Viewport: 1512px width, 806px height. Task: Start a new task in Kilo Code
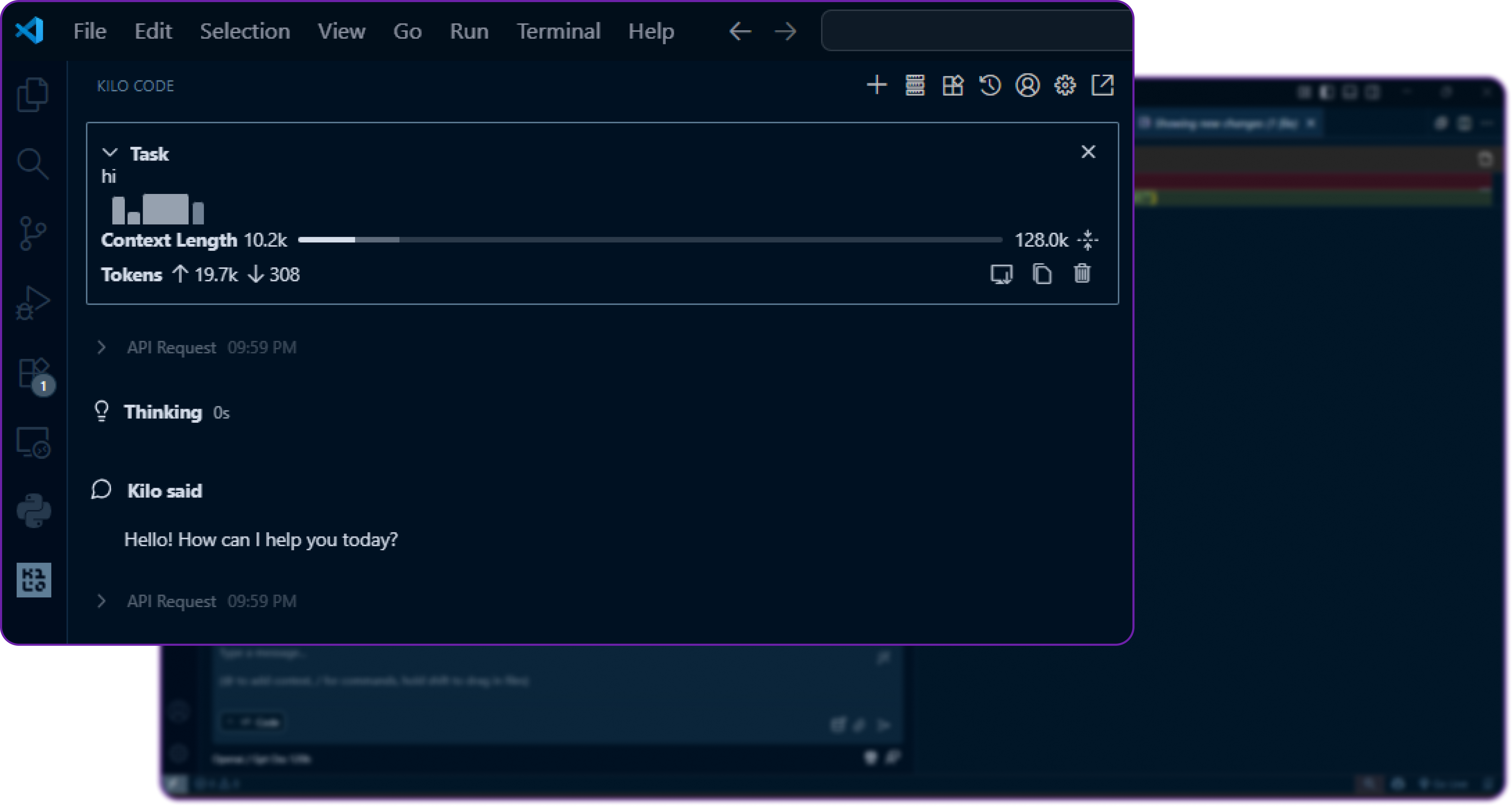[877, 86]
